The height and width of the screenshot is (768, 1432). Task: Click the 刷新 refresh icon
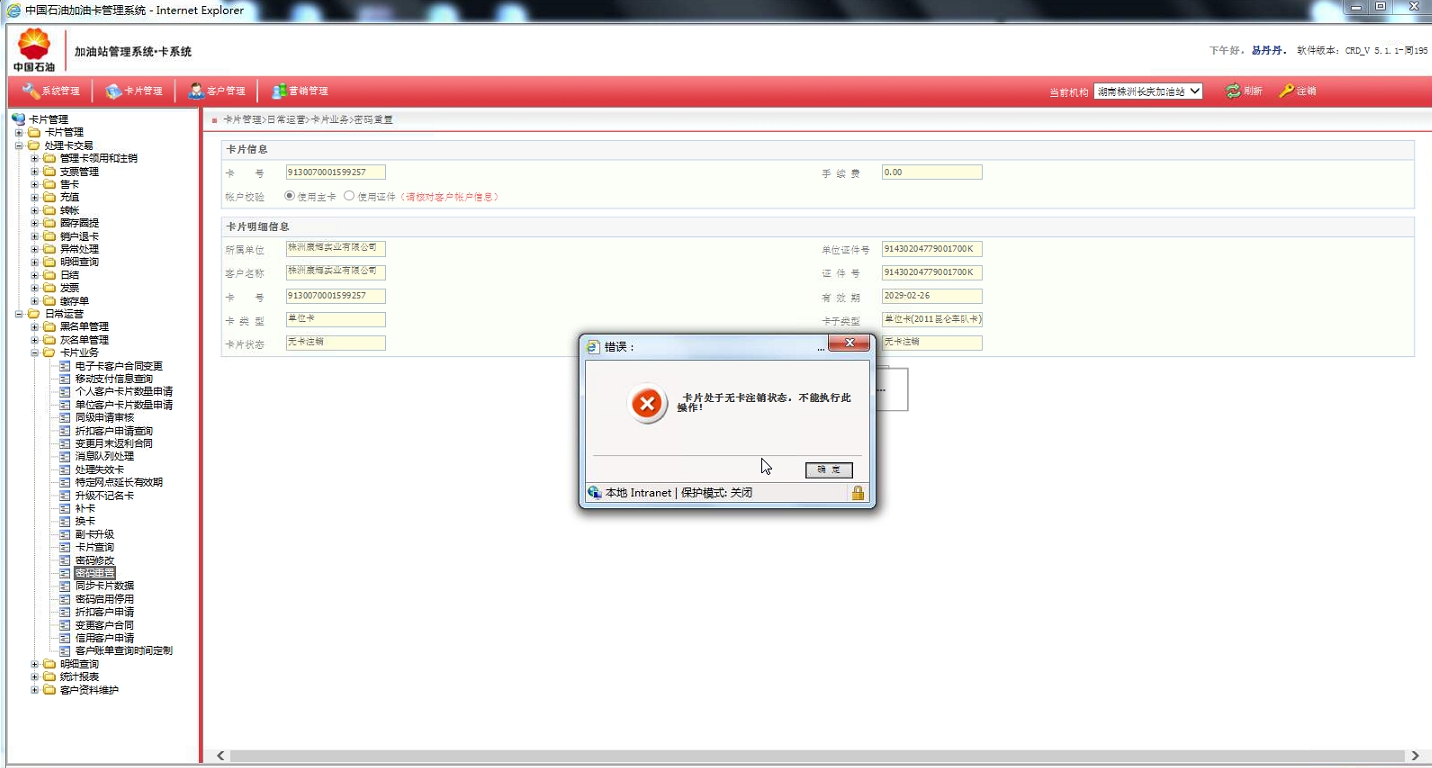(x=1233, y=91)
